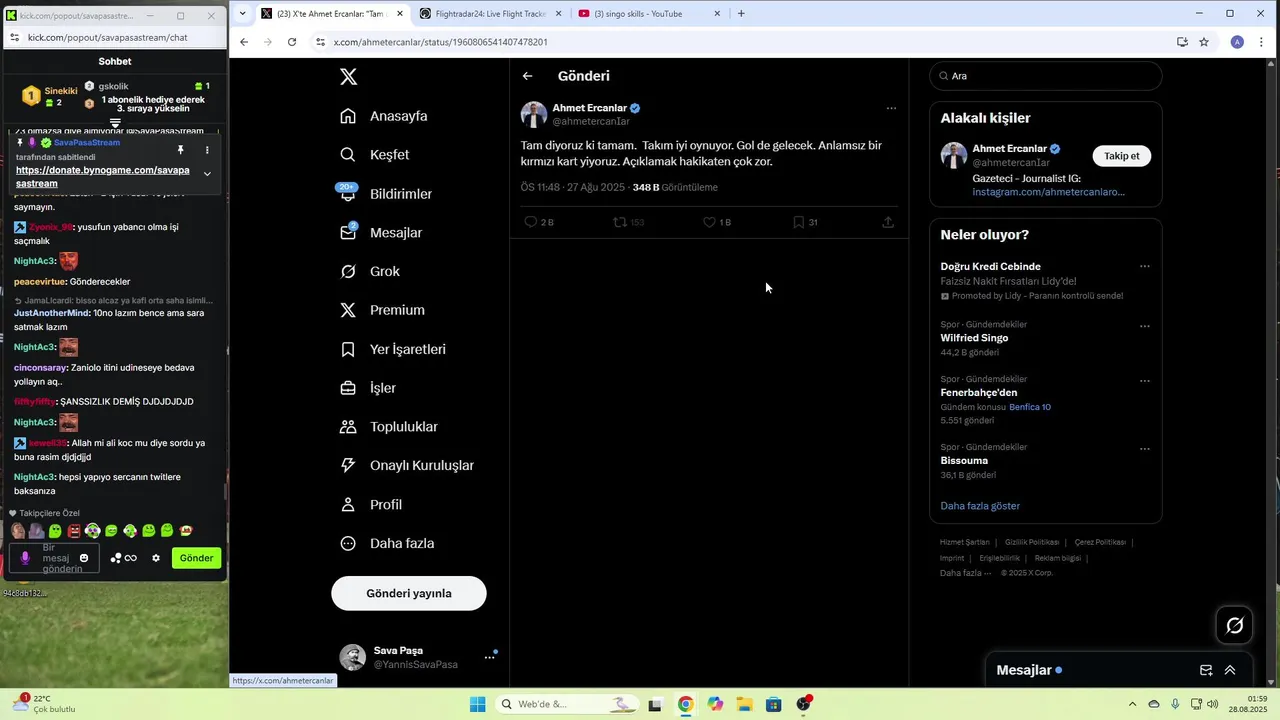The height and width of the screenshot is (720, 1280).
Task: Open Keşfet in the X sidebar
Action: click(x=375, y=155)
